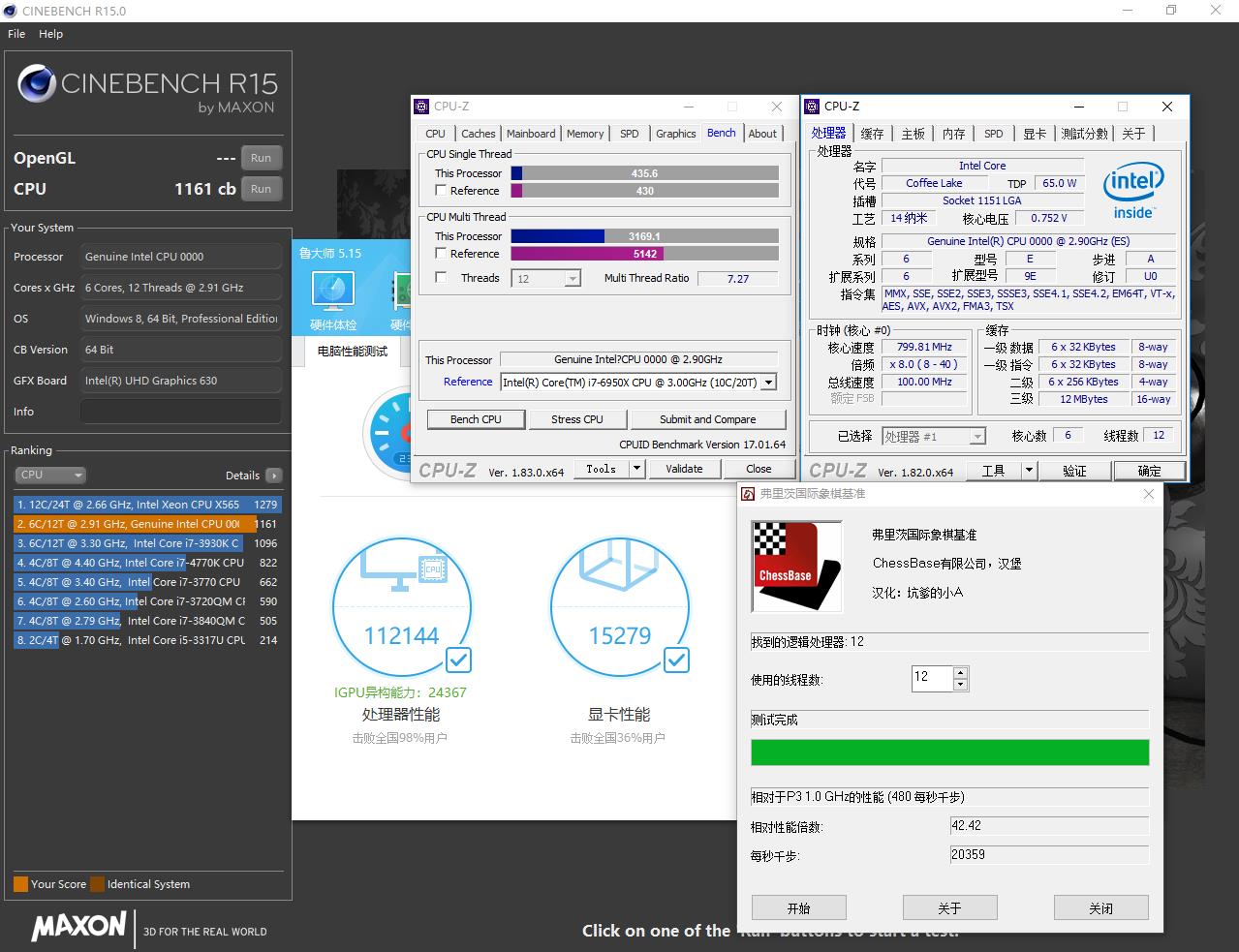Screen dimensions: 1239x952
Task: Open the File menu in Cinebench
Action: tap(16, 33)
